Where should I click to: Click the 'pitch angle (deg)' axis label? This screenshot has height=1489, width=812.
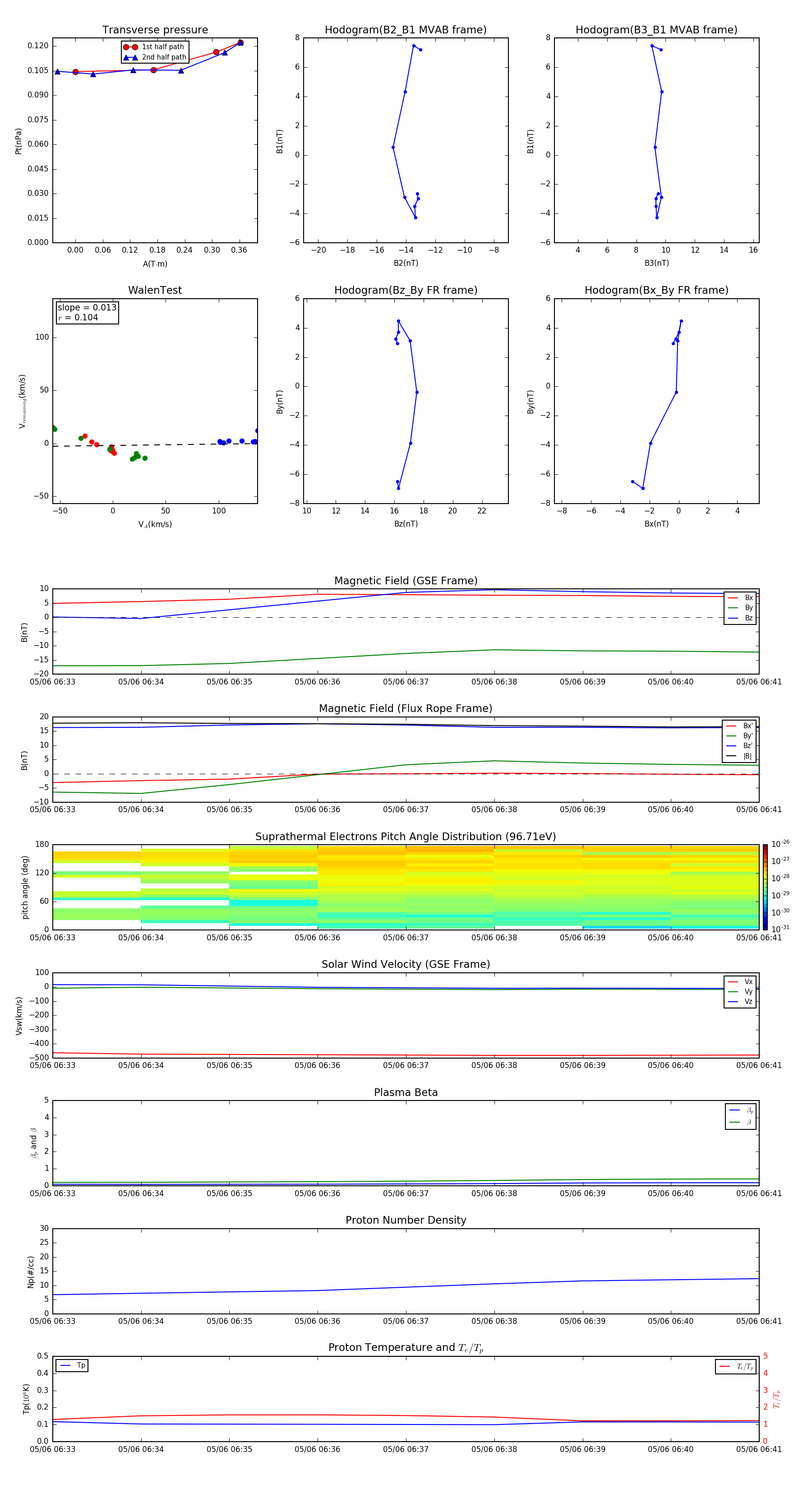(25, 887)
